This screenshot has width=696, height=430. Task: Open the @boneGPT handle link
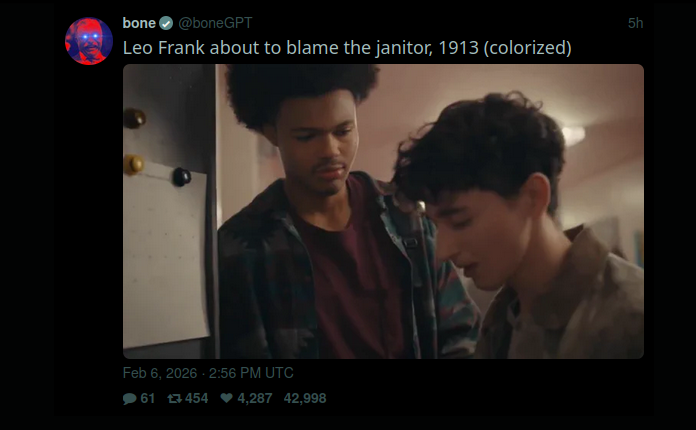[x=215, y=23]
